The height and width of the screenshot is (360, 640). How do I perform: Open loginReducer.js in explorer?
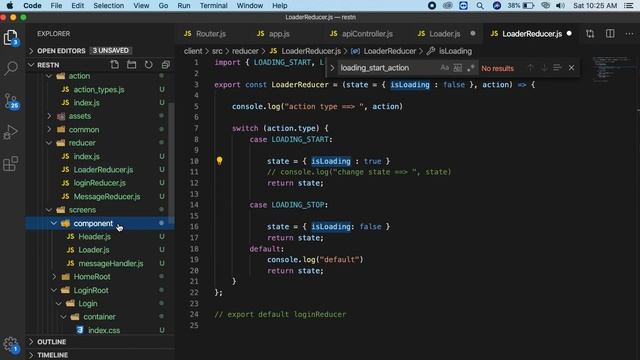pyautogui.click(x=99, y=183)
